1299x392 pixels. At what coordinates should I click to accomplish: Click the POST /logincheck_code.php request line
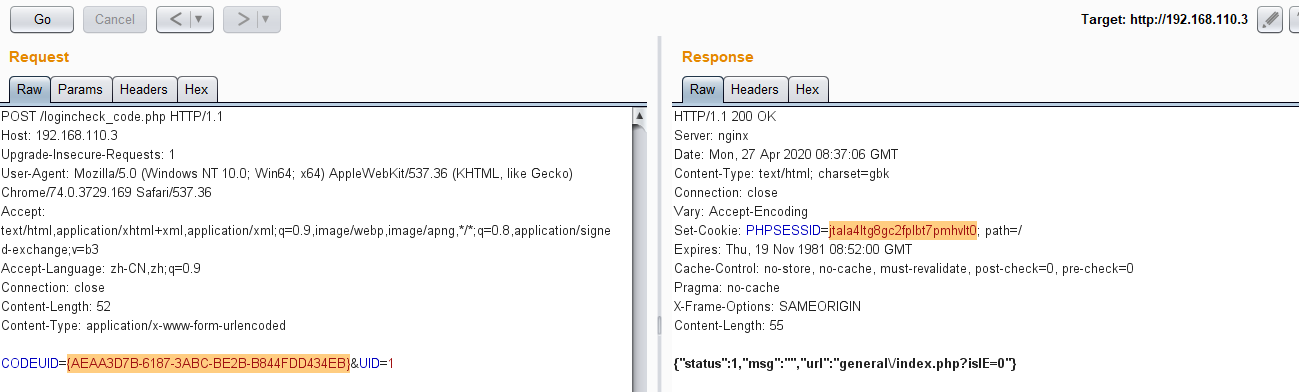112,117
